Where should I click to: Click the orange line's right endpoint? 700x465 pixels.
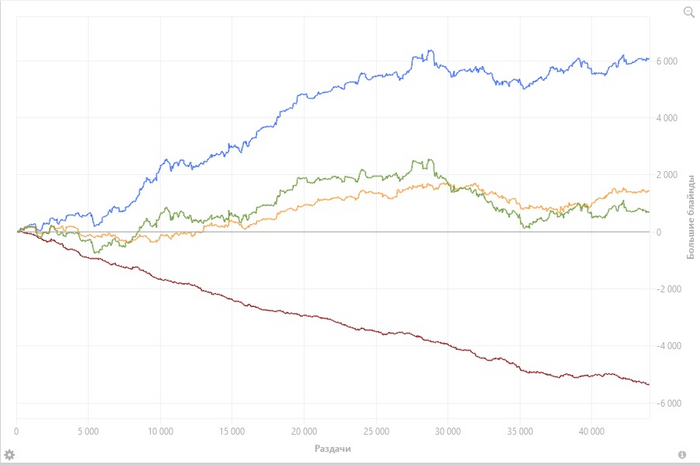tap(649, 191)
